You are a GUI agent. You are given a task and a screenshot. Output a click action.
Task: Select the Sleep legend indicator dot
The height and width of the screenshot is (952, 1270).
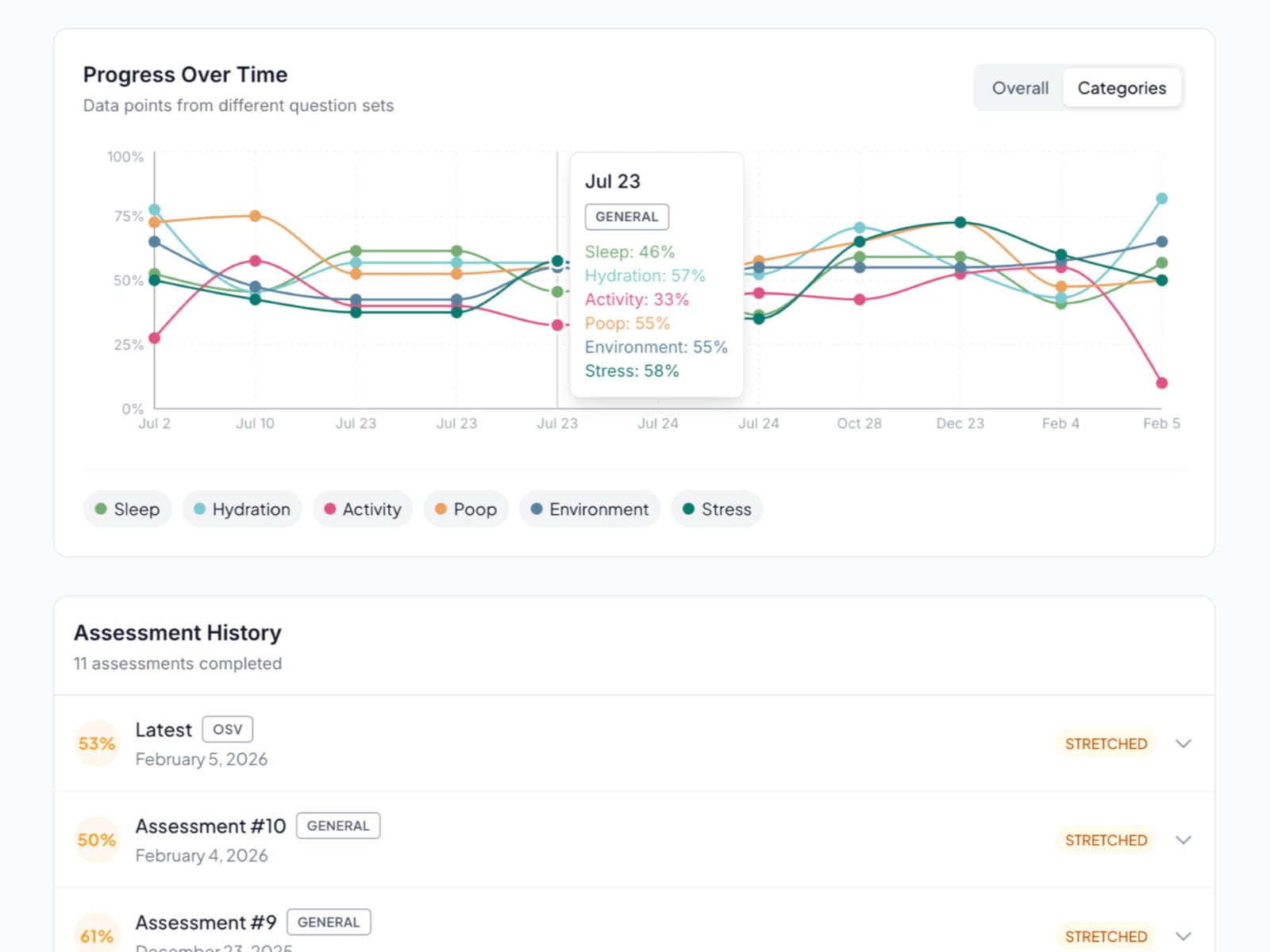point(100,509)
